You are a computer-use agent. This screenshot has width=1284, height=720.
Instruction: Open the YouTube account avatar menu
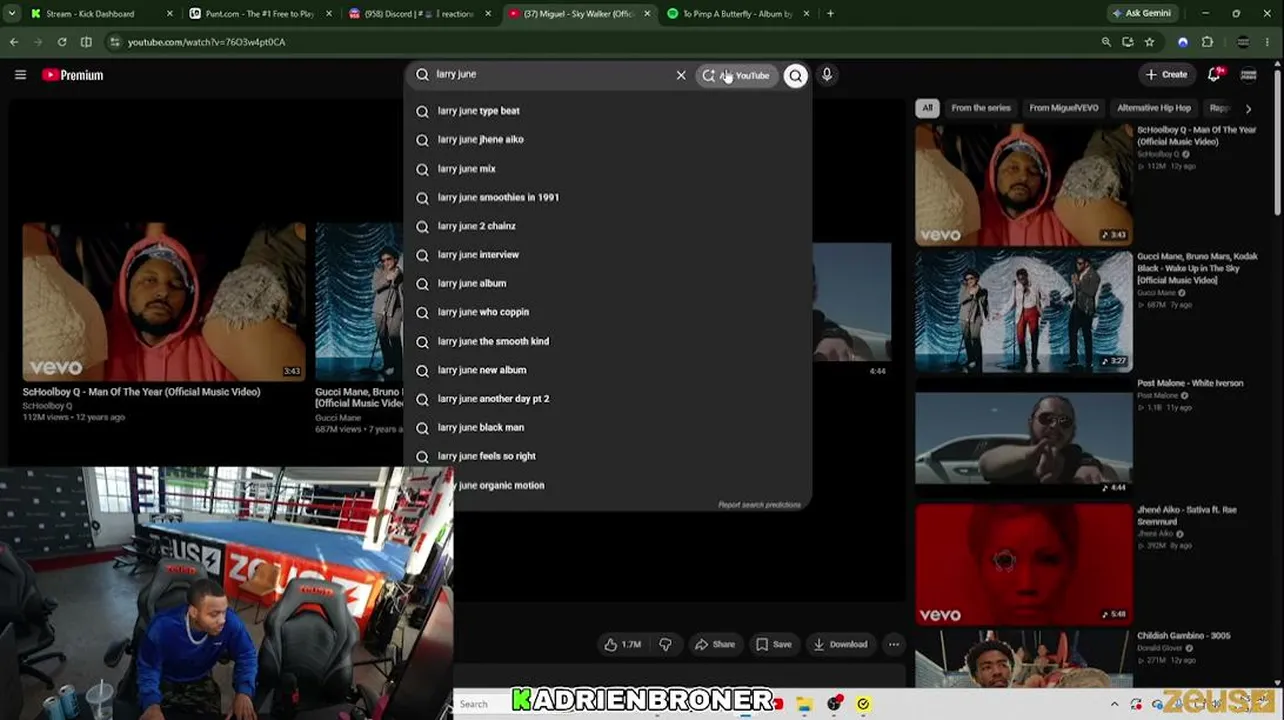pyautogui.click(x=1249, y=75)
